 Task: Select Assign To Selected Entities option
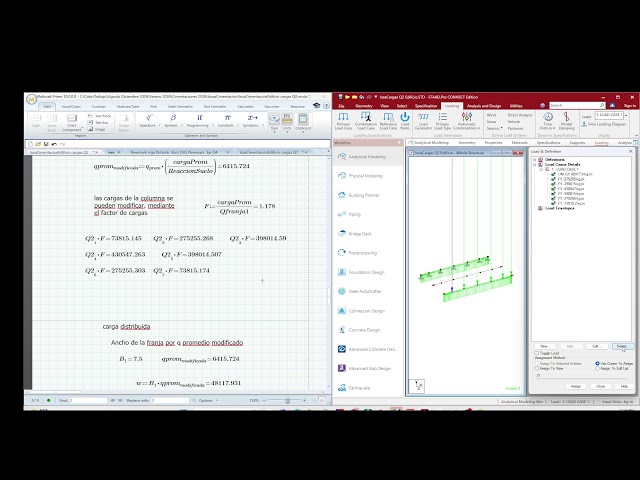tap(537, 363)
